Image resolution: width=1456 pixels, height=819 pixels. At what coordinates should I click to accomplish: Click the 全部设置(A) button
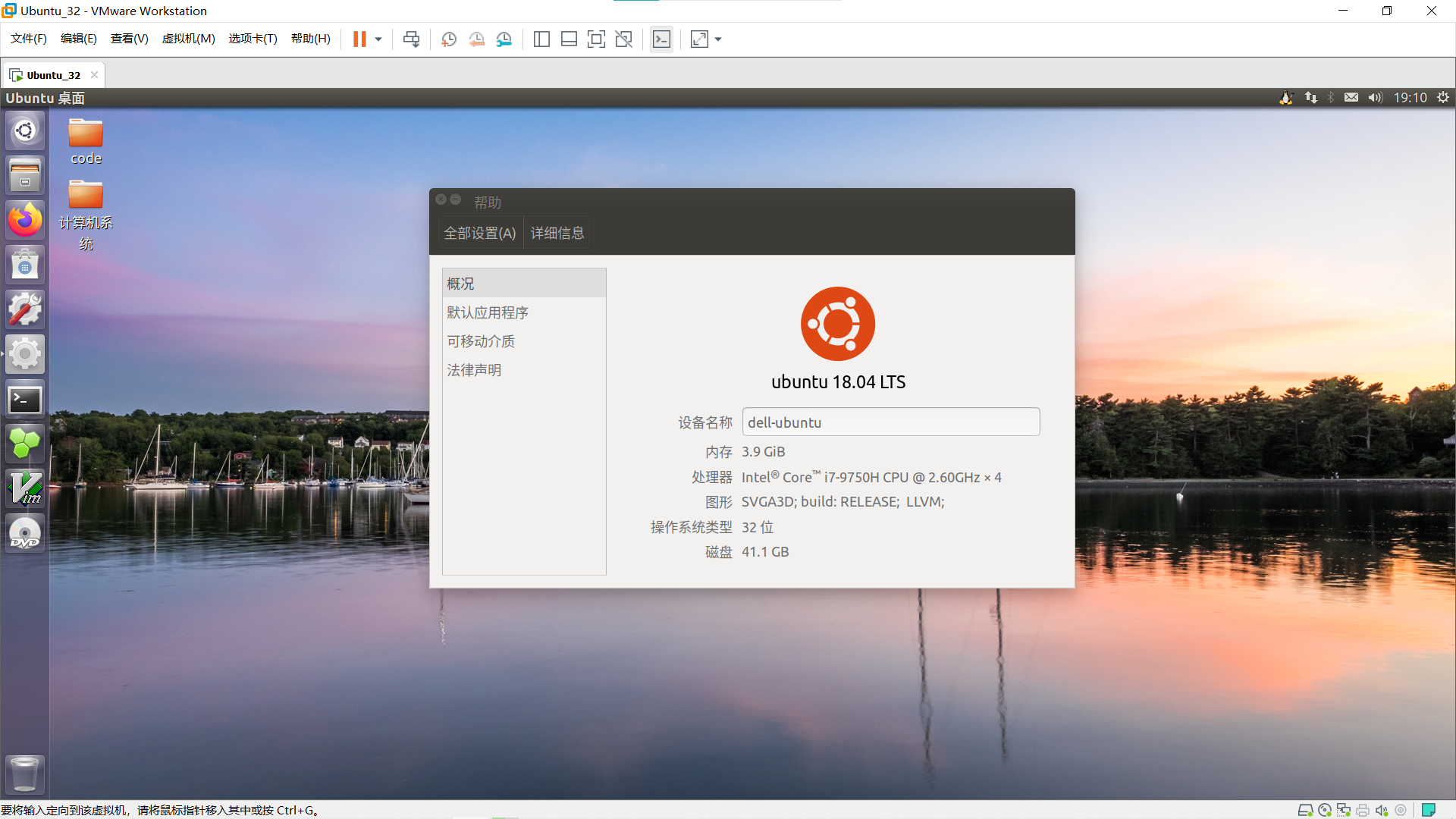[479, 233]
